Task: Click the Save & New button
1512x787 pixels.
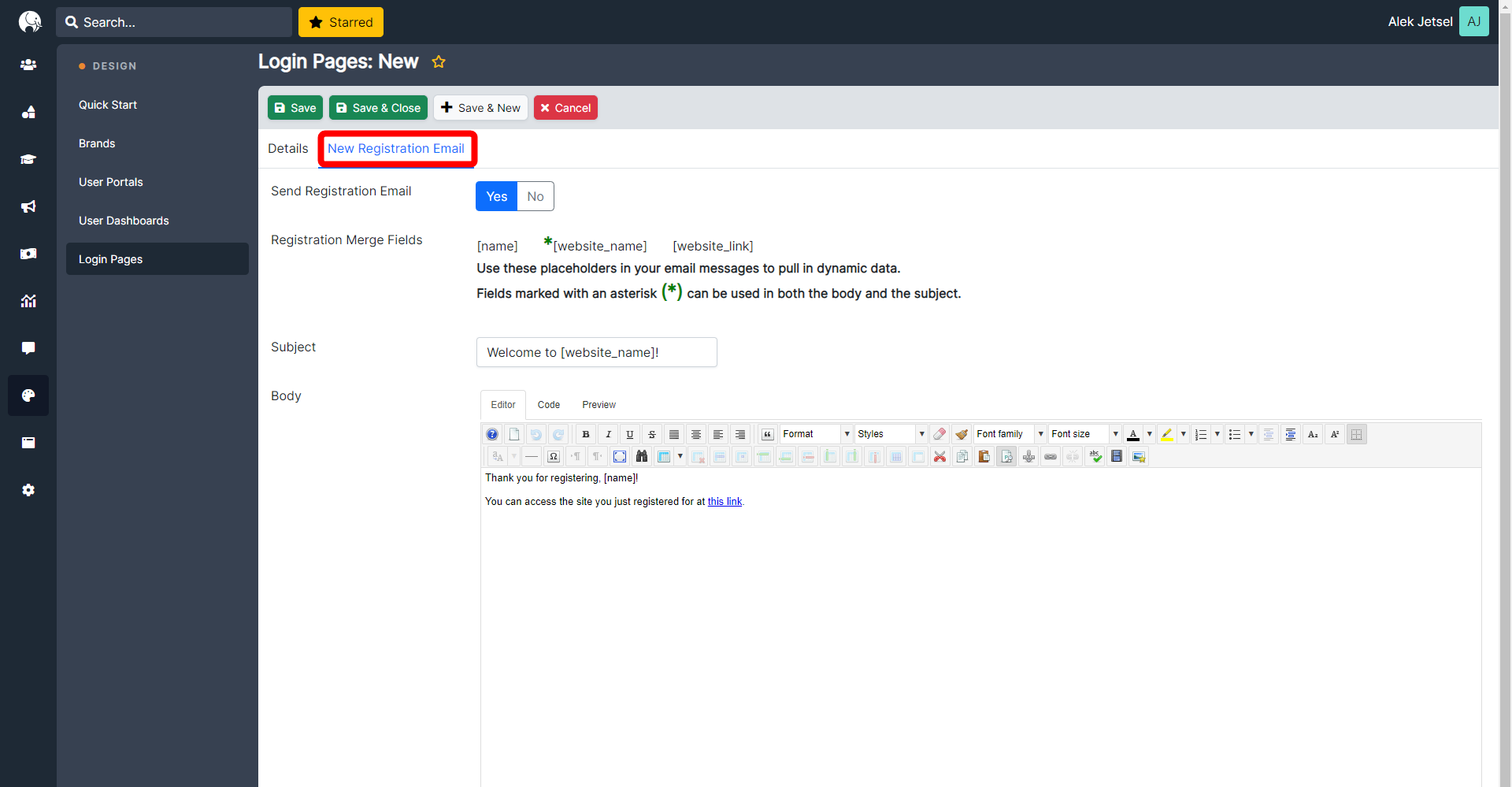Action: tap(480, 108)
